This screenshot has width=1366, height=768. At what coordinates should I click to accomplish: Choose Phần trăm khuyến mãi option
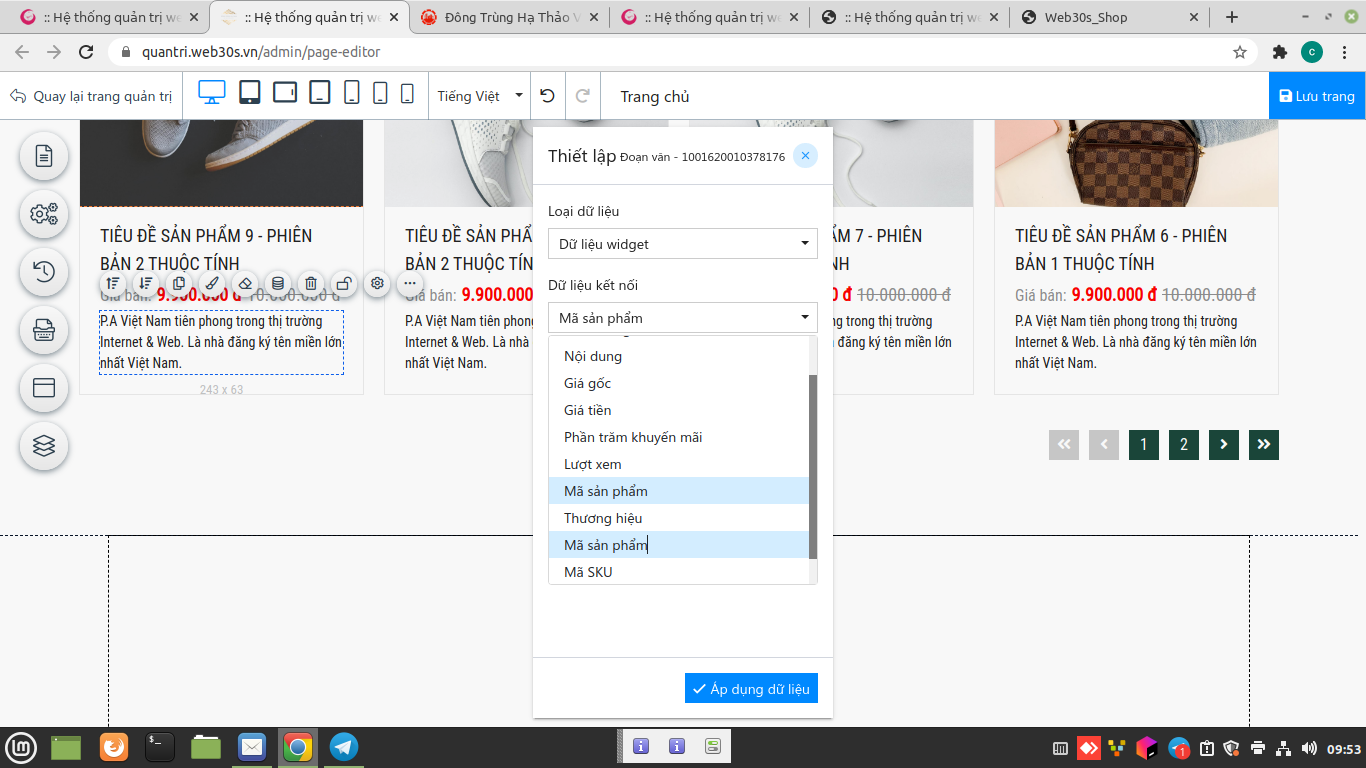tap(679, 437)
